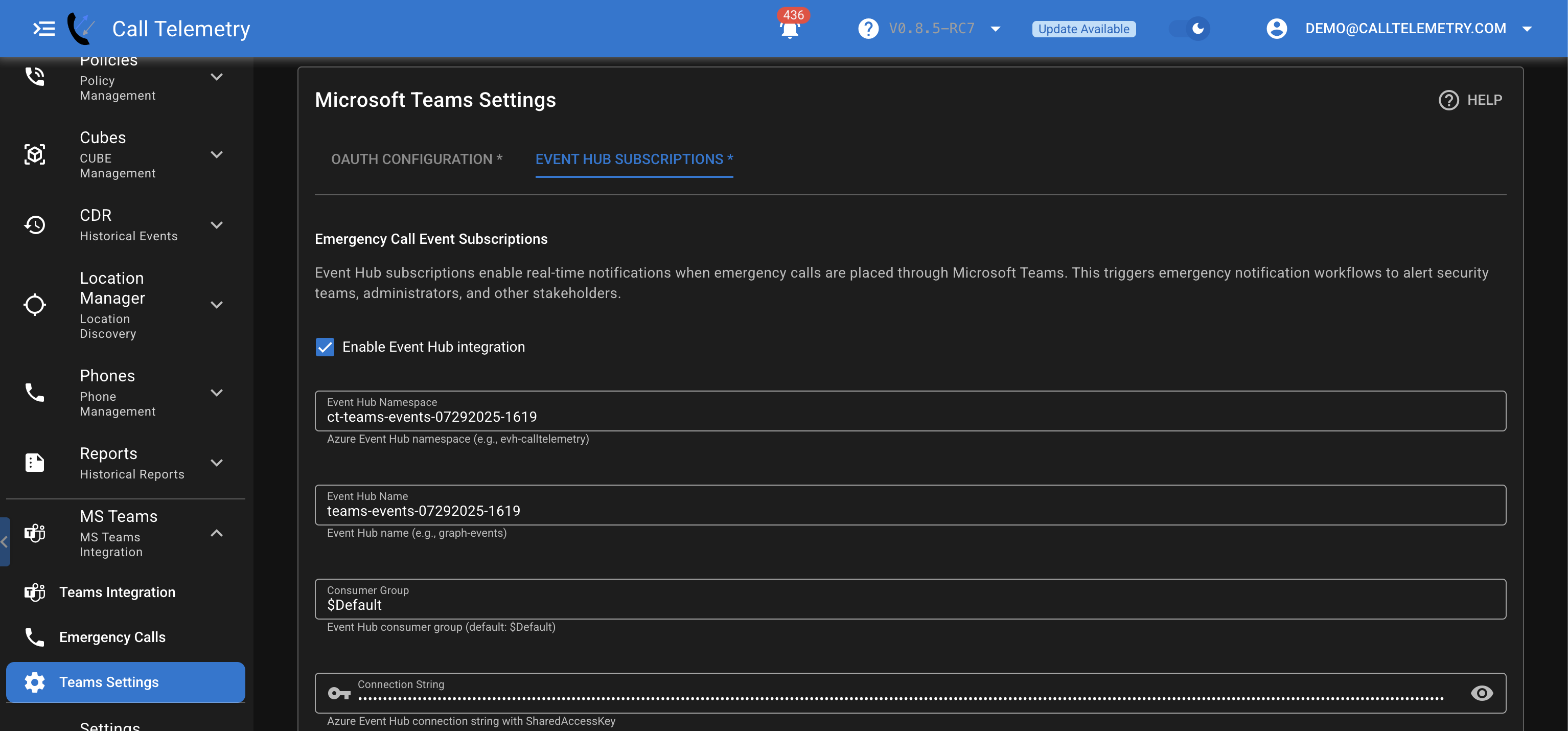Toggle dark mode switch
The width and height of the screenshot is (1568, 731).
click(1189, 29)
